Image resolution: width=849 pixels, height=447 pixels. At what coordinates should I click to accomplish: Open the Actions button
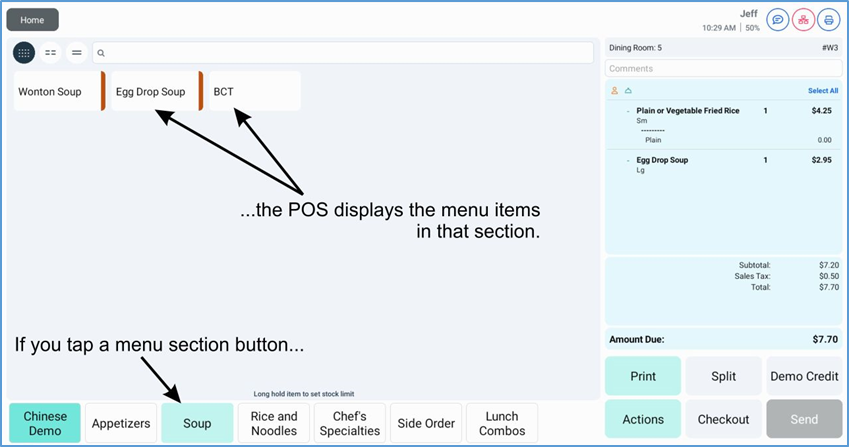pos(643,419)
